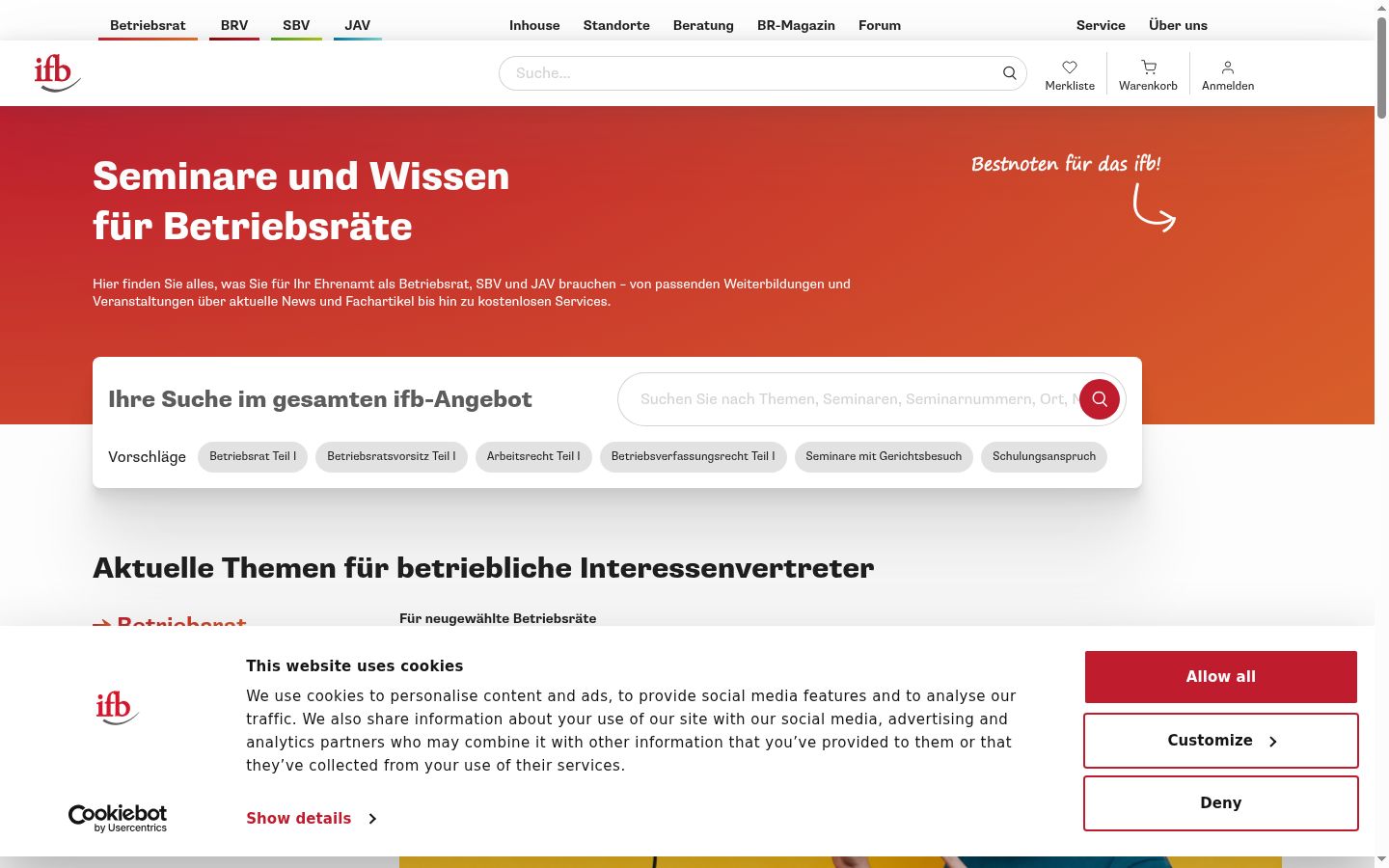The image size is (1389, 868).
Task: Click the ifb logo in the cookie banner
Action: 118,707
